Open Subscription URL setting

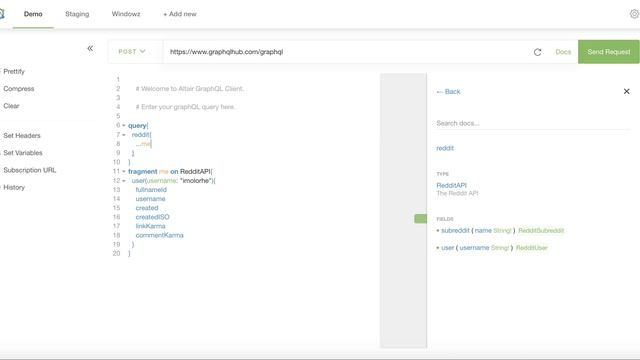(x=30, y=170)
